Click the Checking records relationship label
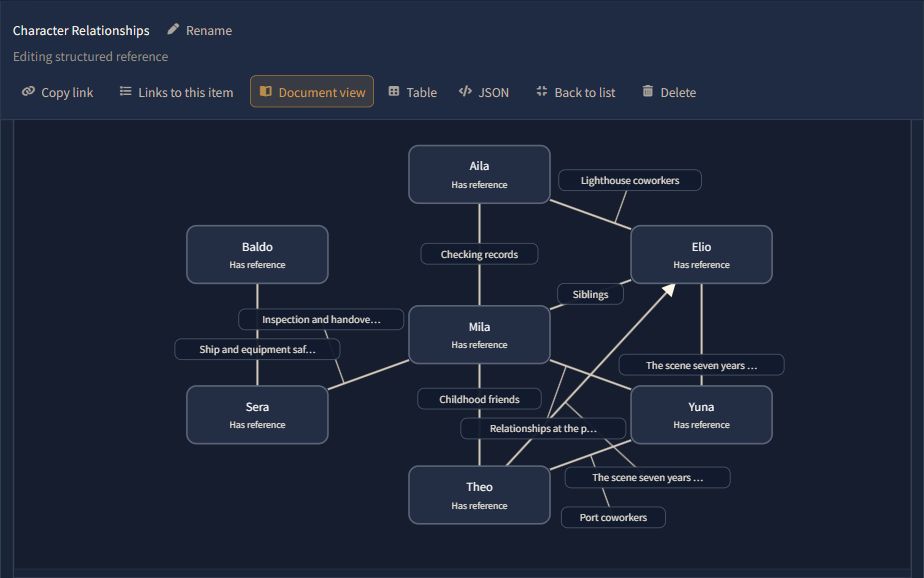Screen dimensions: 924x578 (479, 254)
